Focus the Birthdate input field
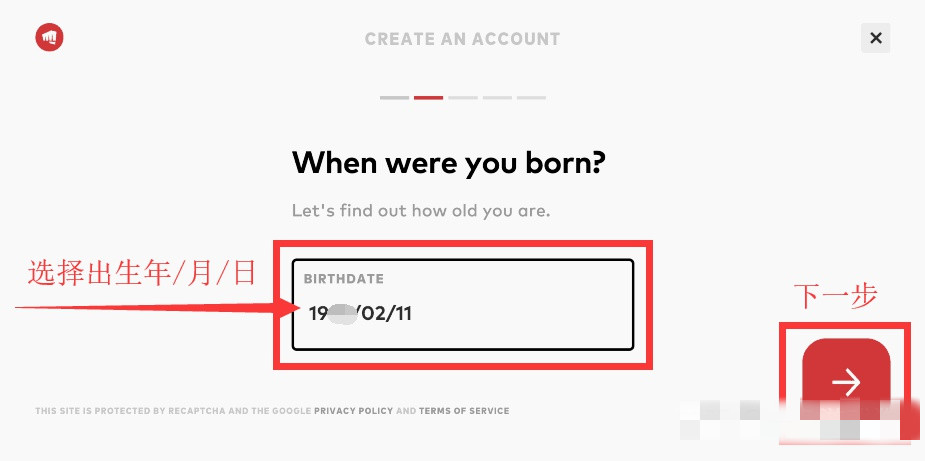 462,305
